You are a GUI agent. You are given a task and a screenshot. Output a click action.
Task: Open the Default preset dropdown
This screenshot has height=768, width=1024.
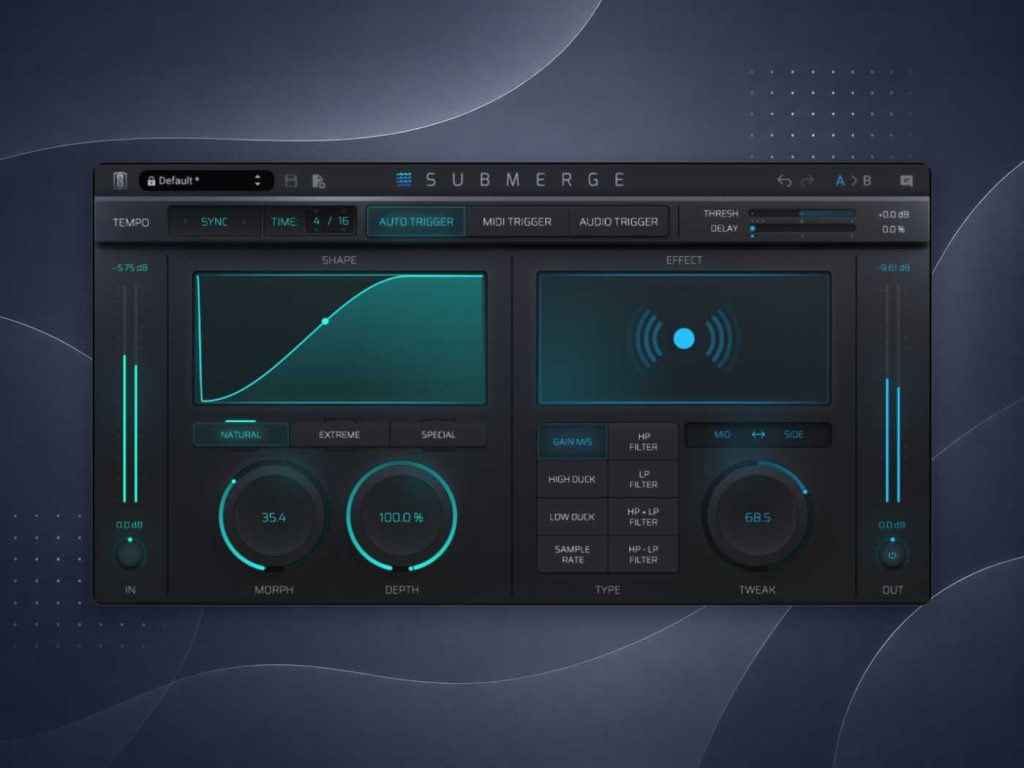click(x=205, y=181)
